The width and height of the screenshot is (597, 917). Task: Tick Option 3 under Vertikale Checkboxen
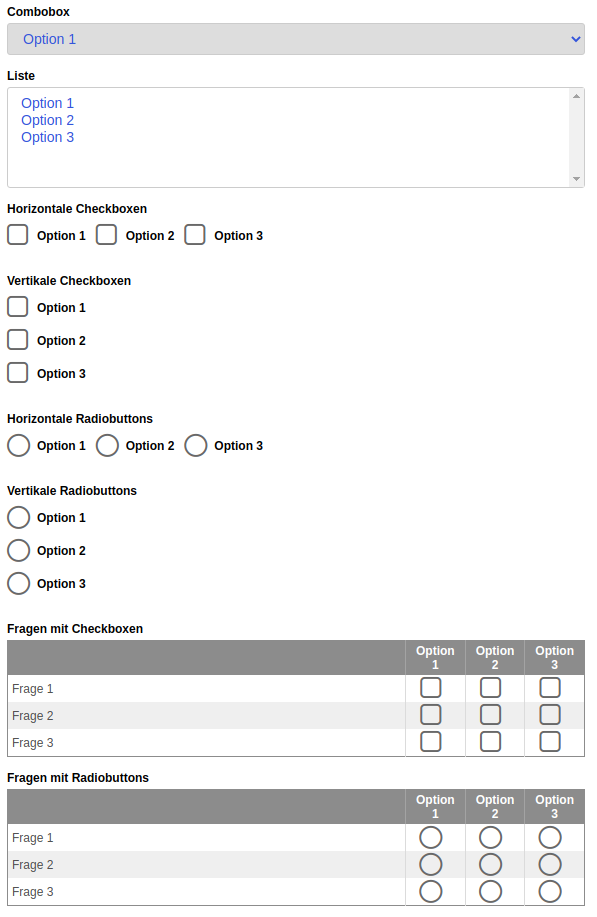coord(18,373)
